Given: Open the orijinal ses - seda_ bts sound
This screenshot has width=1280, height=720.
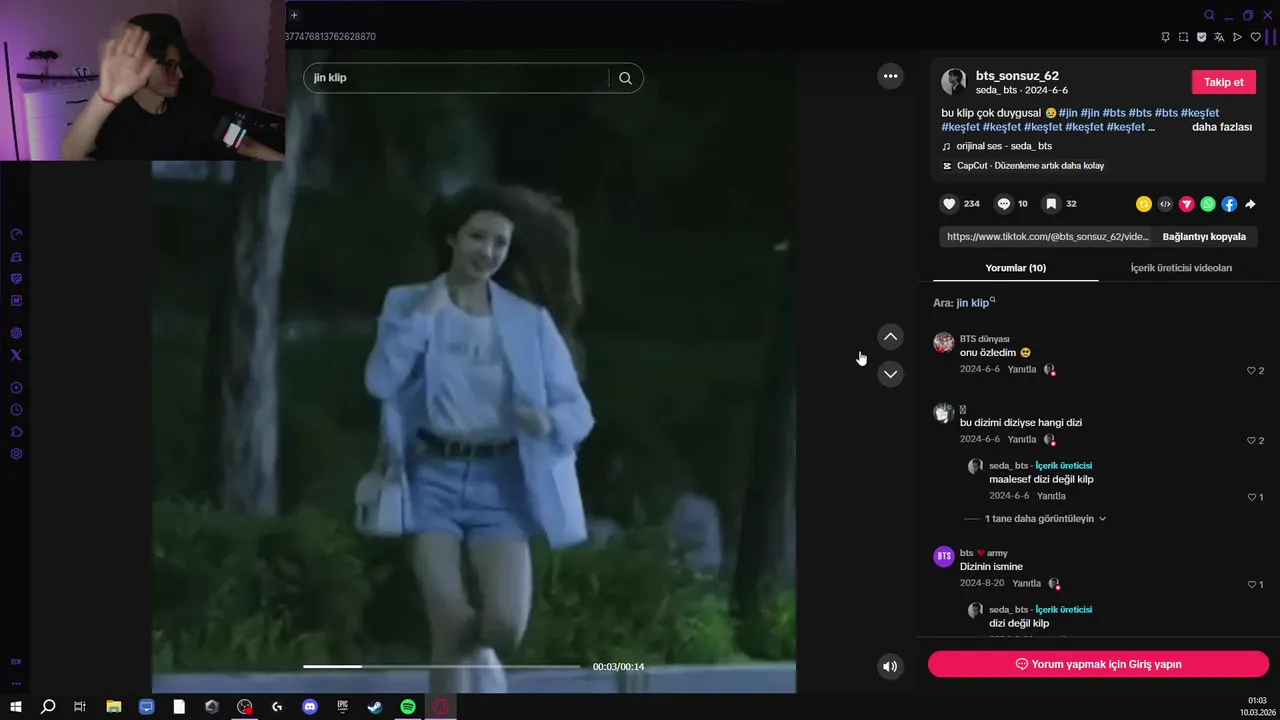Looking at the screenshot, I should [x=1004, y=146].
